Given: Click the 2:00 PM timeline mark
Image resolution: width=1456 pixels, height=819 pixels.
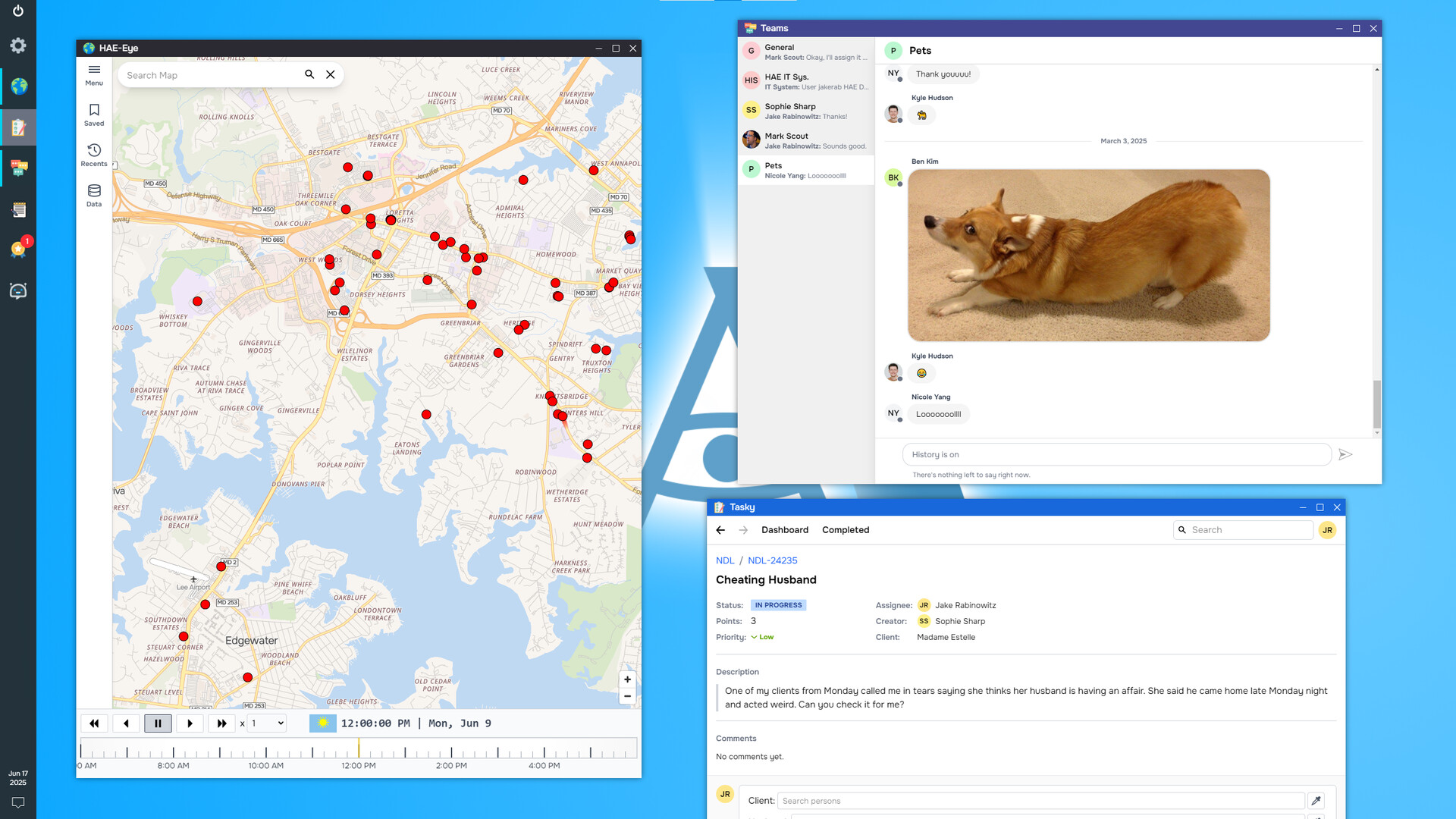Looking at the screenshot, I should pyautogui.click(x=451, y=752).
